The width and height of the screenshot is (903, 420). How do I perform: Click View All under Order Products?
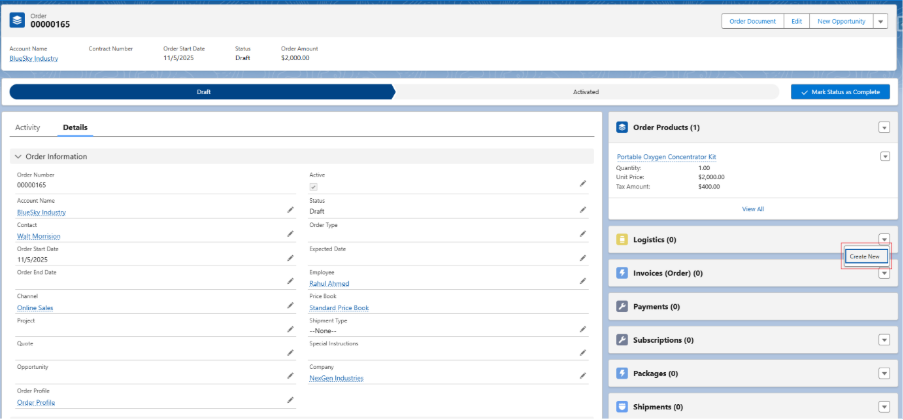(752, 209)
